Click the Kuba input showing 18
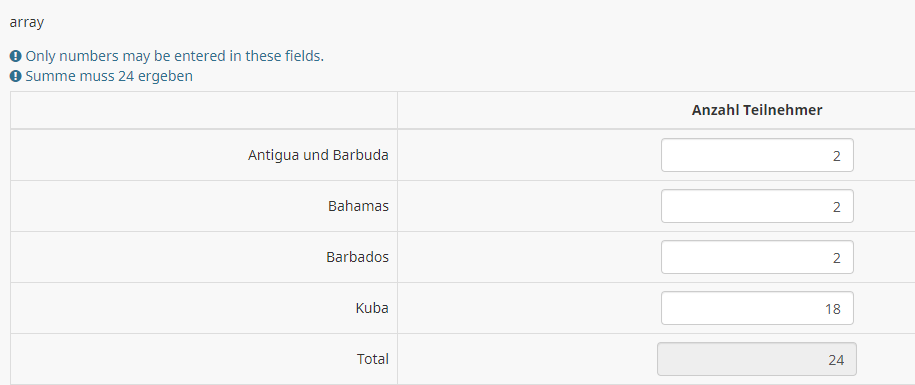This screenshot has width=915, height=385. click(x=757, y=308)
